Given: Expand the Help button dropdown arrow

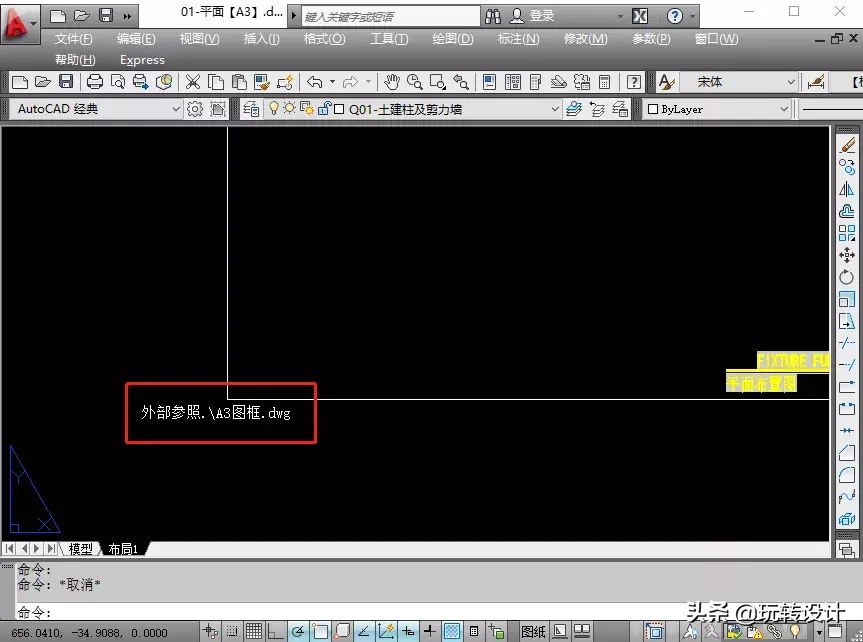Looking at the screenshot, I should point(692,16).
